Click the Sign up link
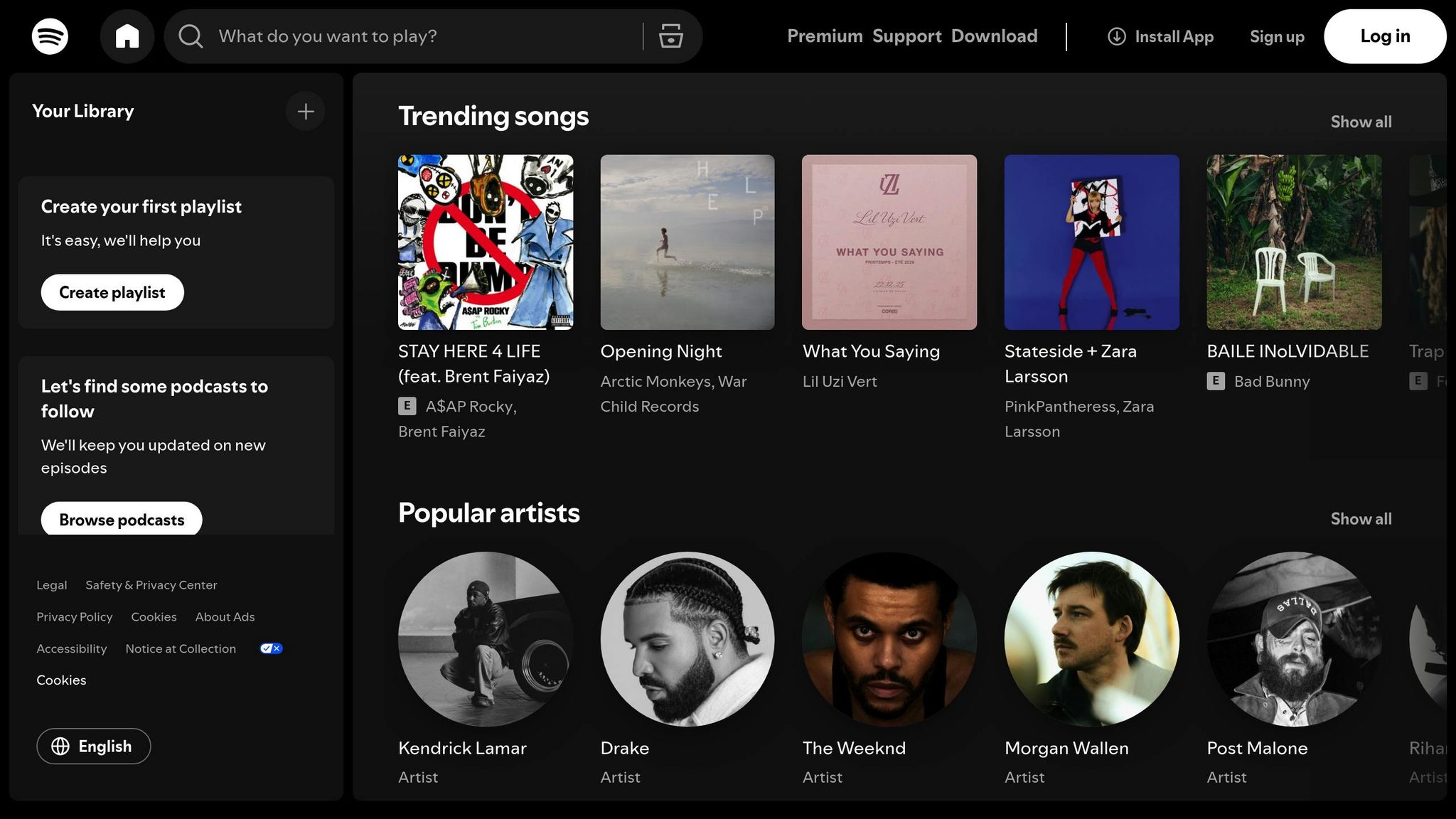The height and width of the screenshot is (819, 1456). [x=1276, y=36]
